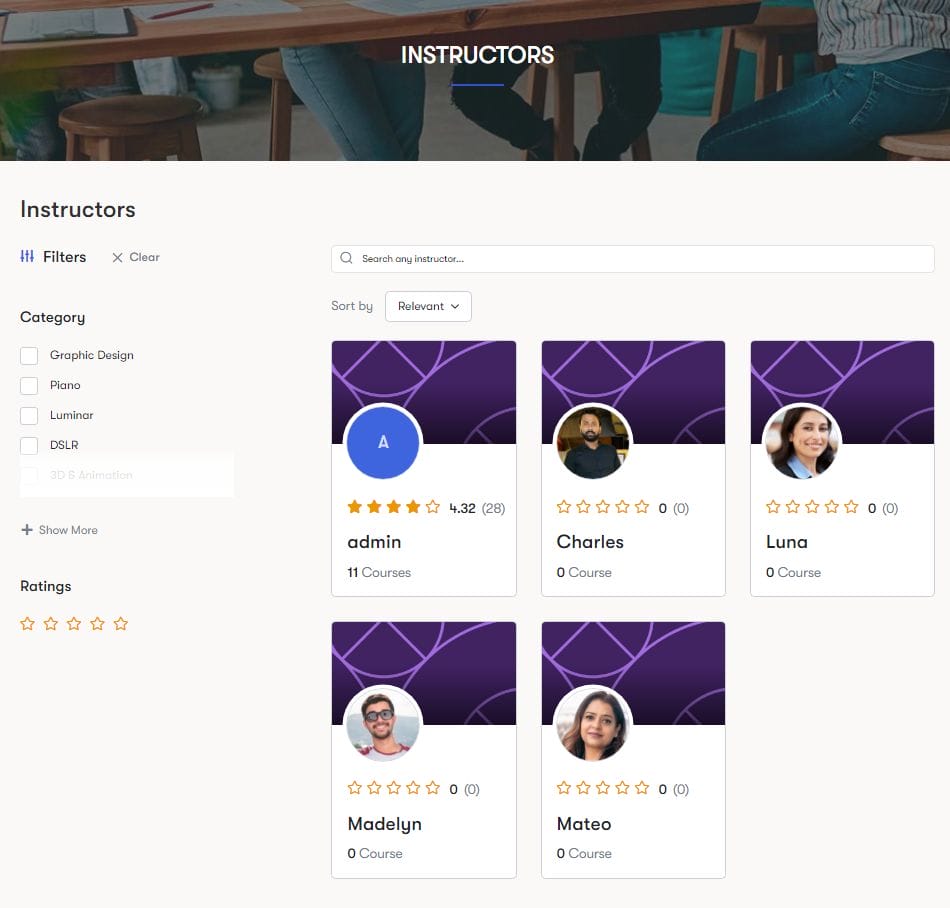Toggle the DSLR category checkbox
The image size is (950, 908).
click(29, 446)
